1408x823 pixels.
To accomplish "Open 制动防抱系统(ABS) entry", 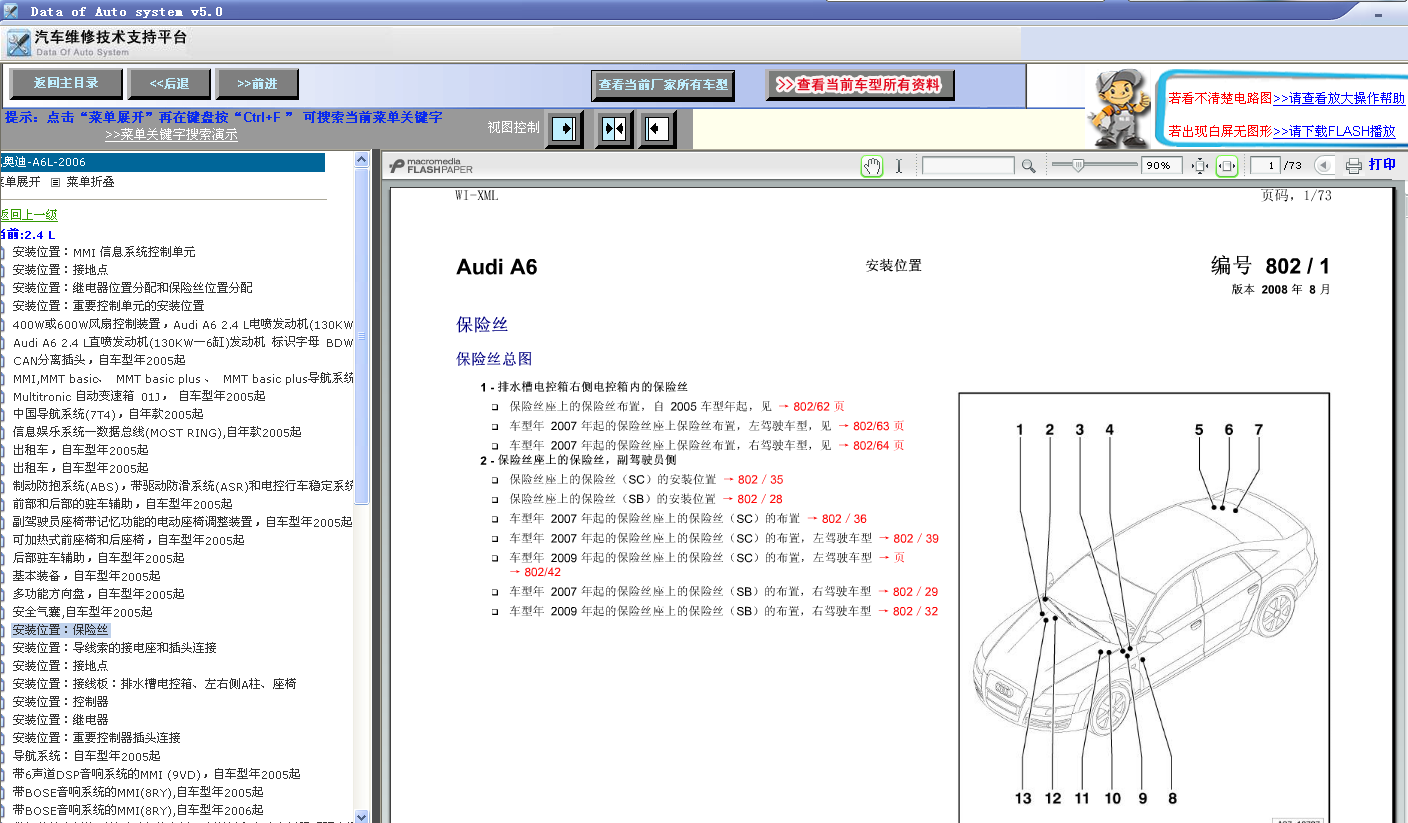I will (183, 486).
